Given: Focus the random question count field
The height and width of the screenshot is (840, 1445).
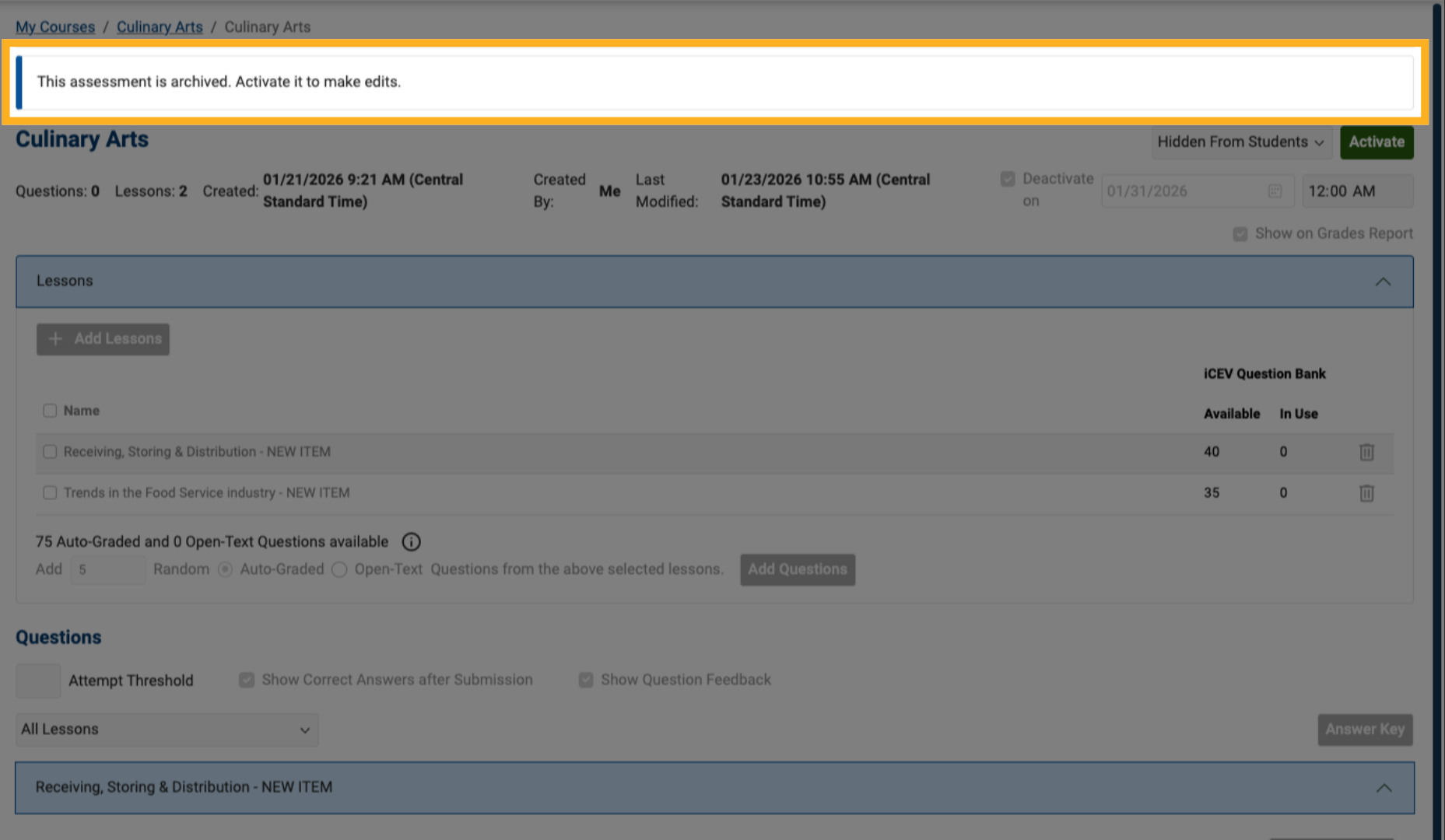Looking at the screenshot, I should coord(108,570).
